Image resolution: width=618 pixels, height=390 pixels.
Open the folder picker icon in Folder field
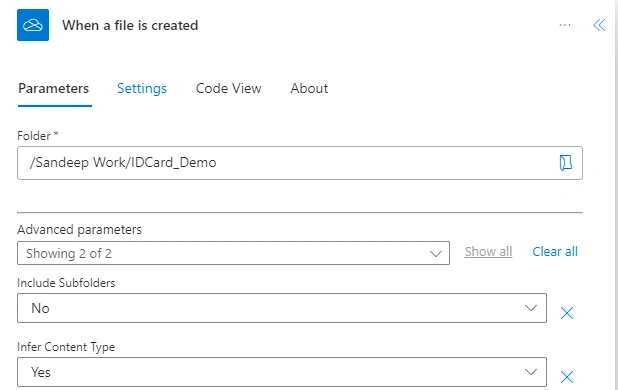coord(566,163)
